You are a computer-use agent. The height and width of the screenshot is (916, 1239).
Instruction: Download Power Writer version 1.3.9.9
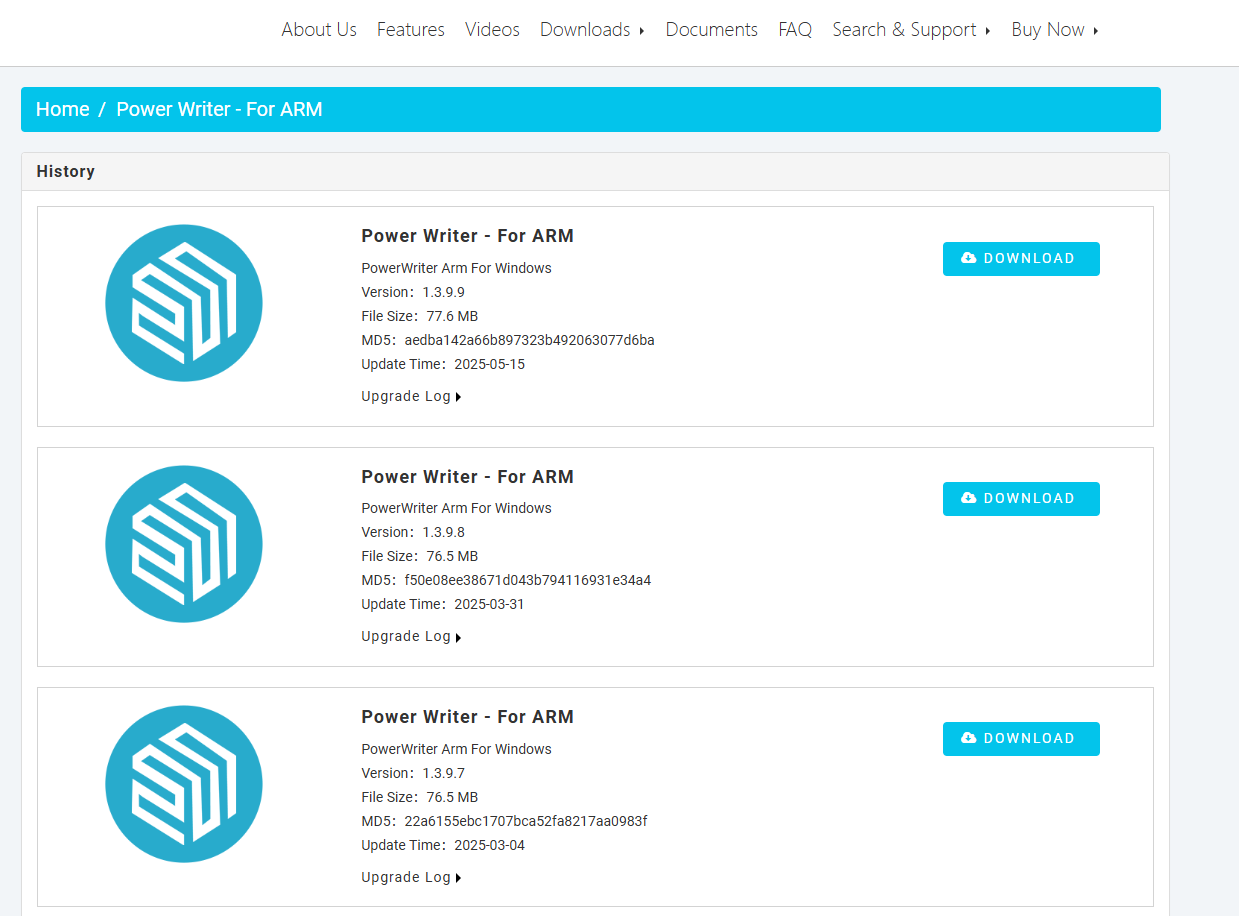1021,258
